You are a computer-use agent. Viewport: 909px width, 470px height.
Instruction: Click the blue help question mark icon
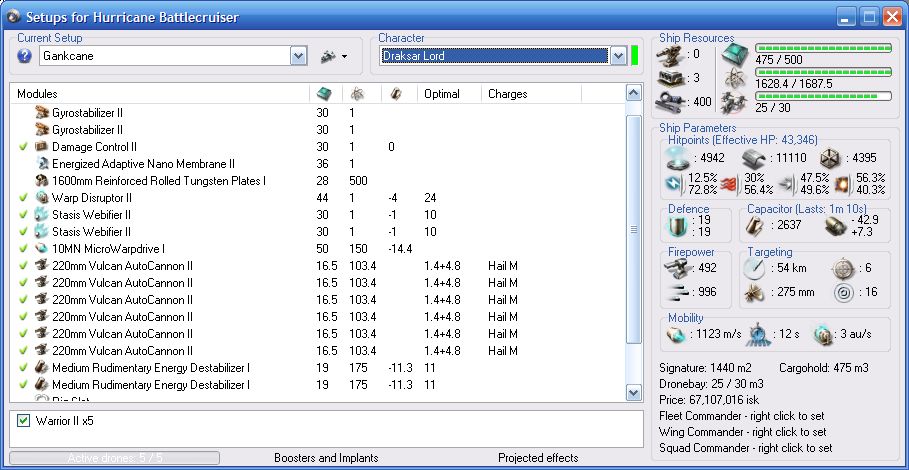click(x=25, y=56)
